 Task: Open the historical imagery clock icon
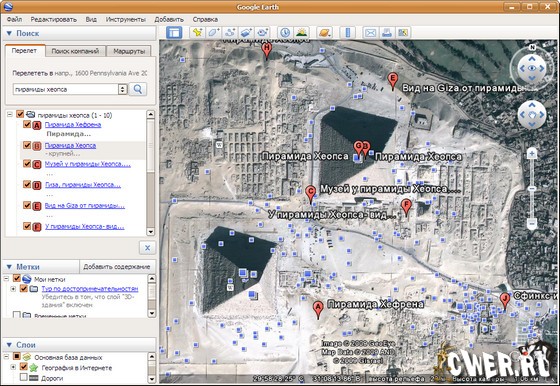point(285,33)
